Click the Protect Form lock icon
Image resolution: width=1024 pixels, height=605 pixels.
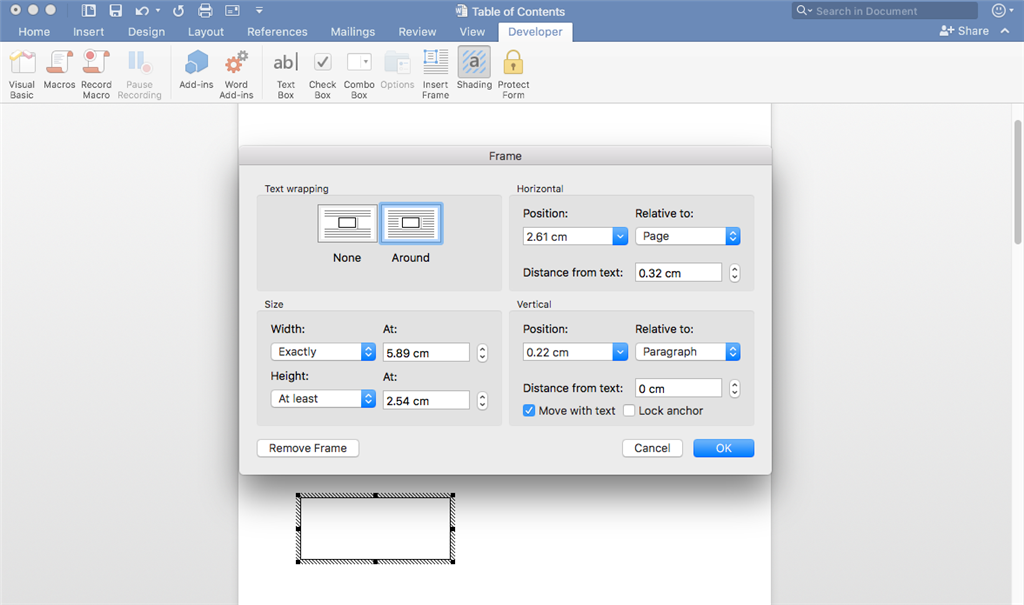click(513, 63)
